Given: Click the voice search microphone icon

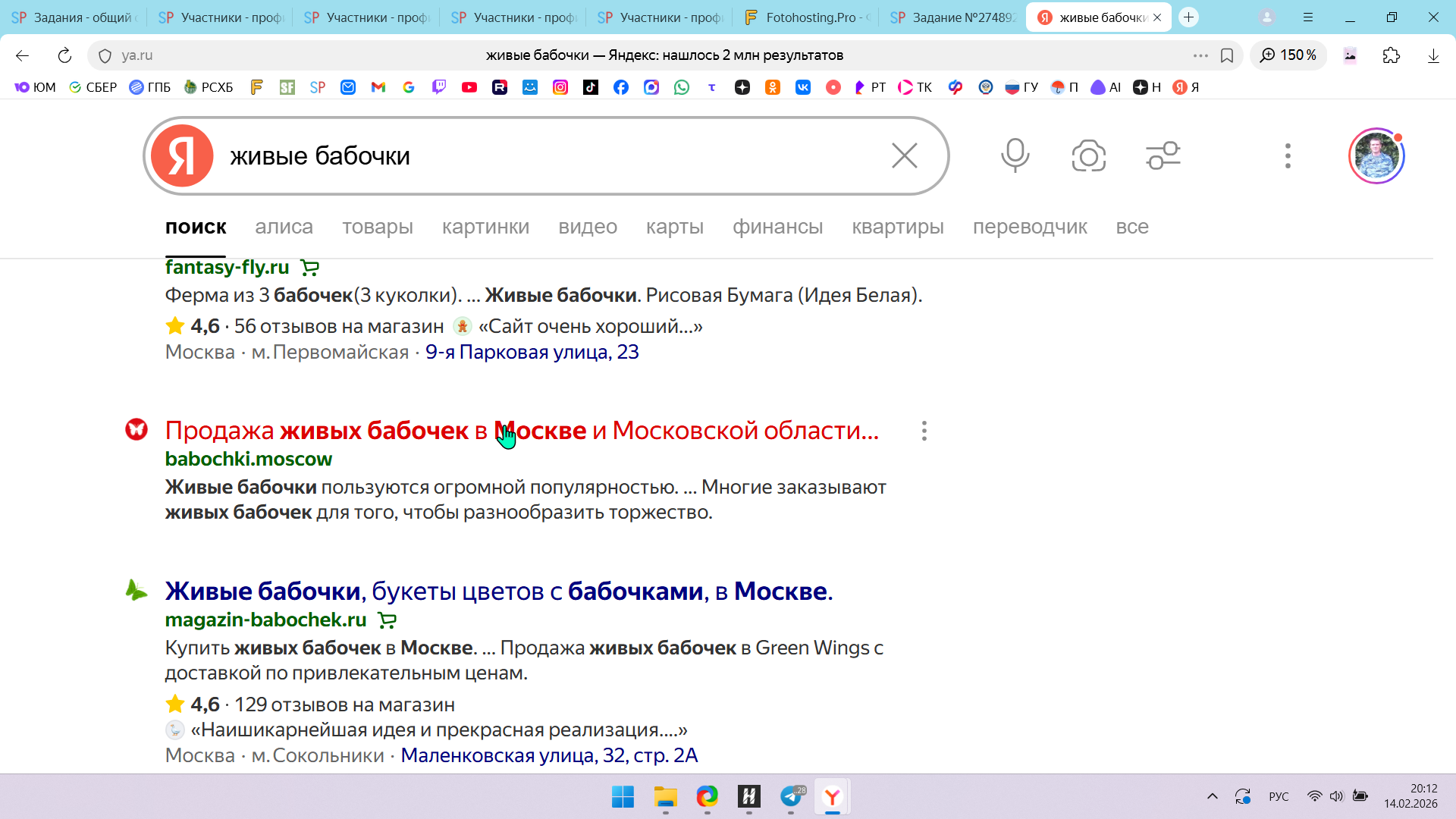Looking at the screenshot, I should pyautogui.click(x=1015, y=155).
